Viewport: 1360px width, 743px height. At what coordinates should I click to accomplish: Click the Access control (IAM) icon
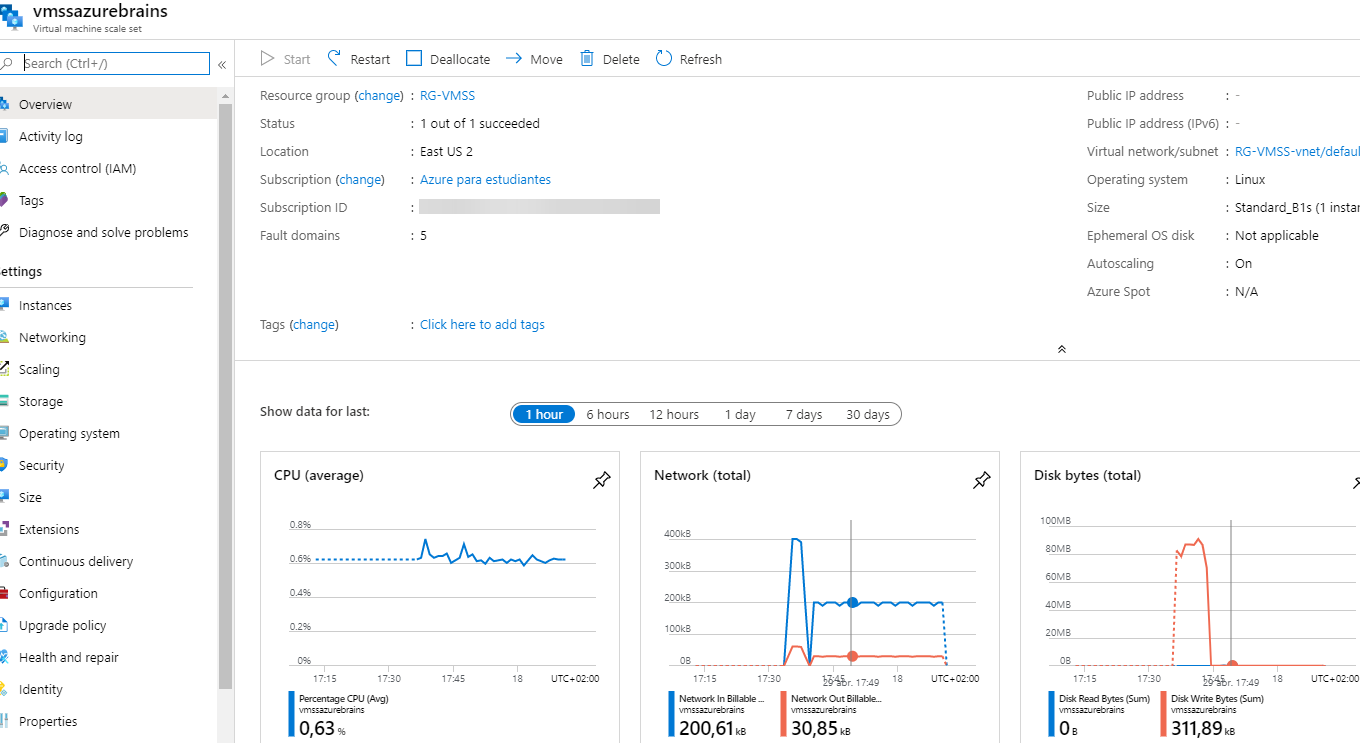pos(4,168)
